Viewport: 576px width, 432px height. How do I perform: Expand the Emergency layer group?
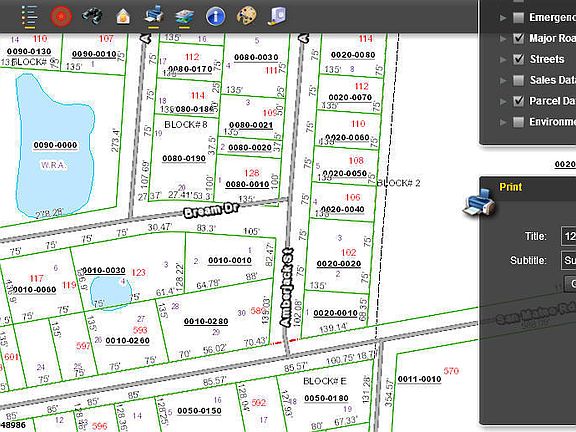click(x=503, y=17)
